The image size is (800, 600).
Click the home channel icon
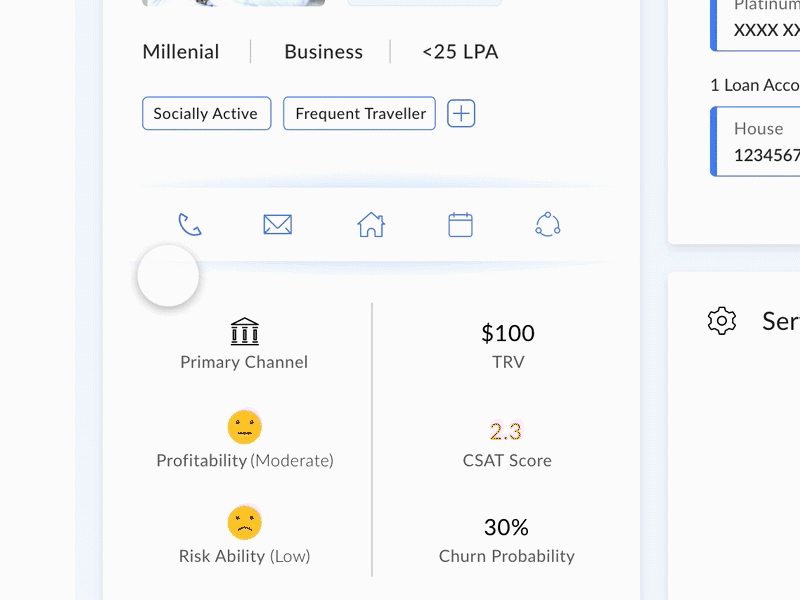(x=369, y=224)
